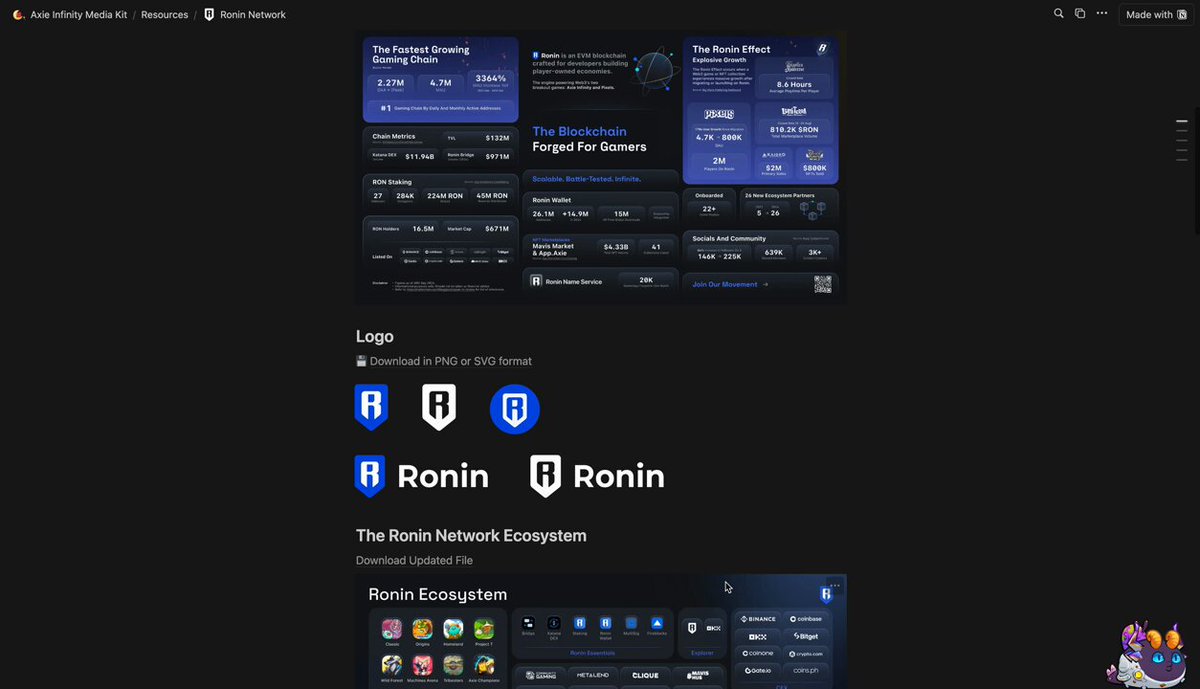
Task: Click the Binance exchange logo
Action: pyautogui.click(x=757, y=619)
